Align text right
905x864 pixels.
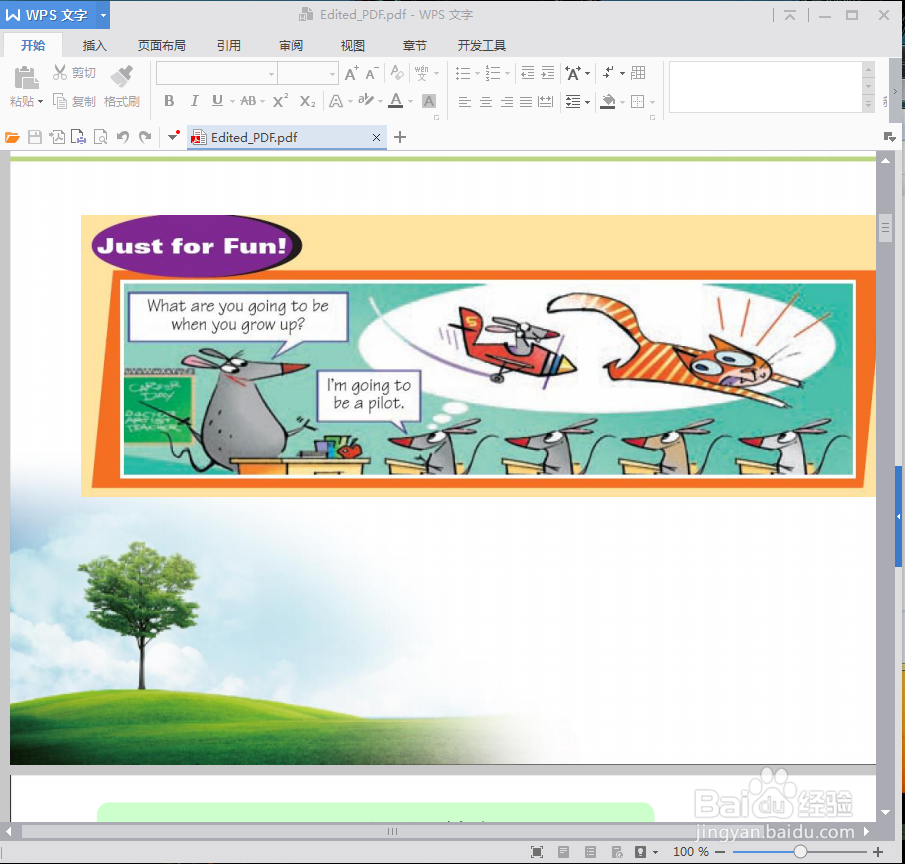click(x=507, y=102)
